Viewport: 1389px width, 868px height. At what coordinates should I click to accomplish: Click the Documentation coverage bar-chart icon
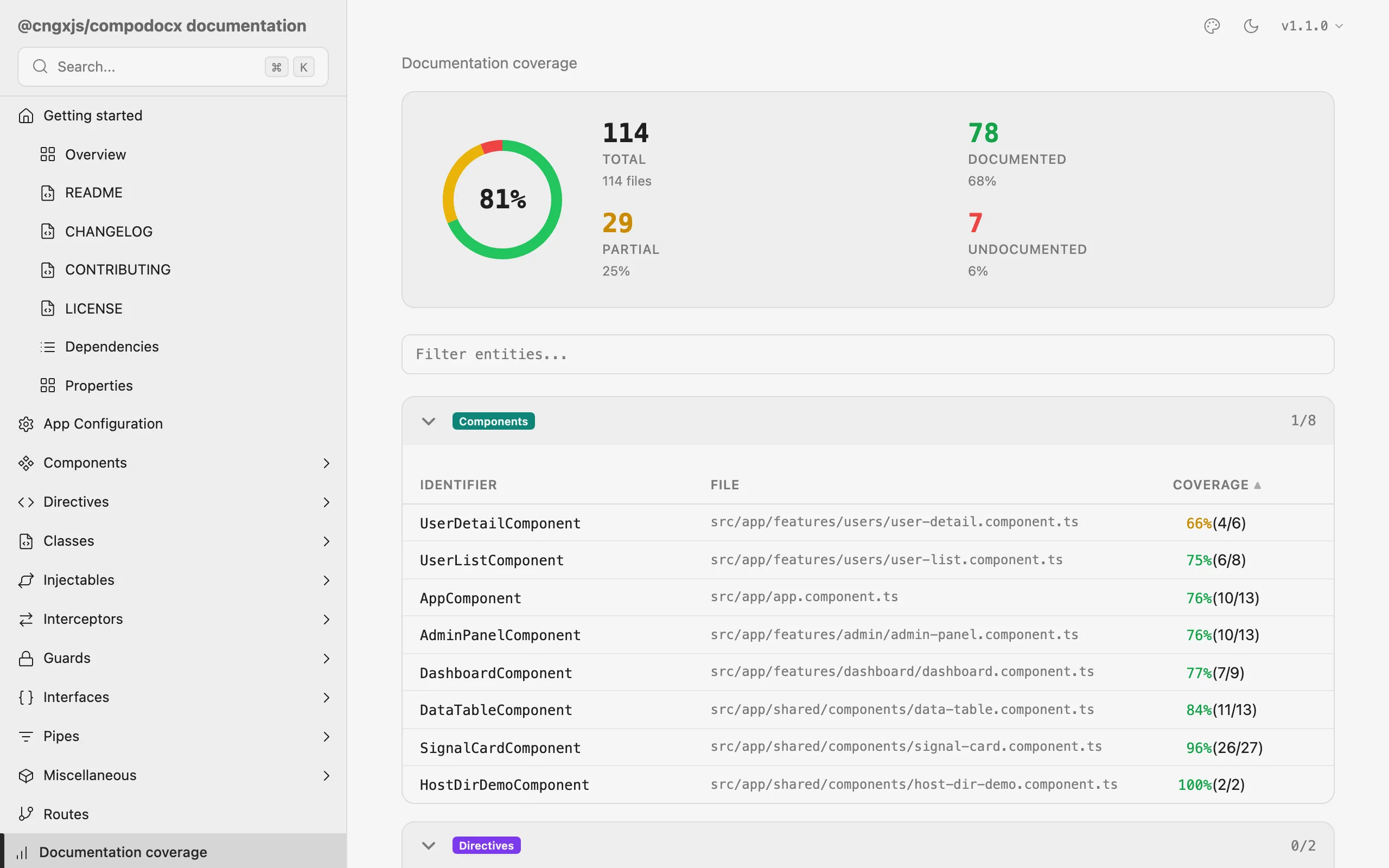[22, 853]
